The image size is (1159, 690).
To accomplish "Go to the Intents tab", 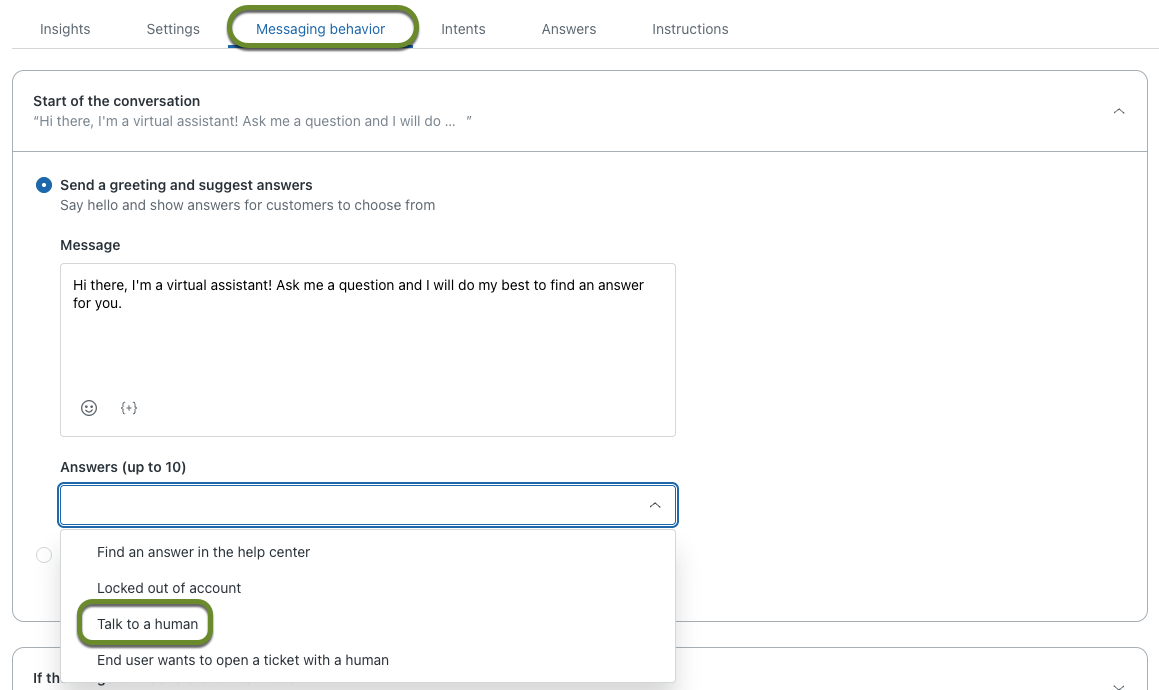I will [463, 29].
